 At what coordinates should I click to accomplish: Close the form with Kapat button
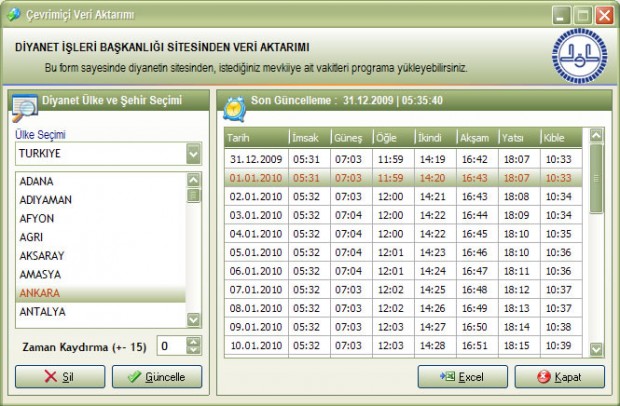point(560,377)
